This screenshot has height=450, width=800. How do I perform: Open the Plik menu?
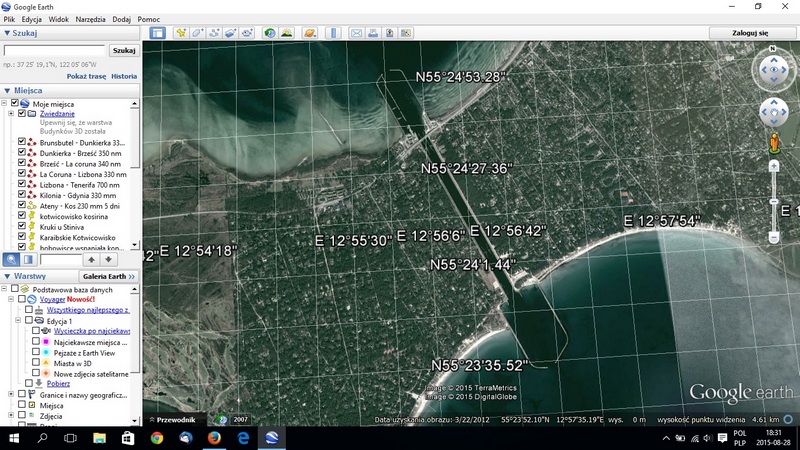(9, 19)
